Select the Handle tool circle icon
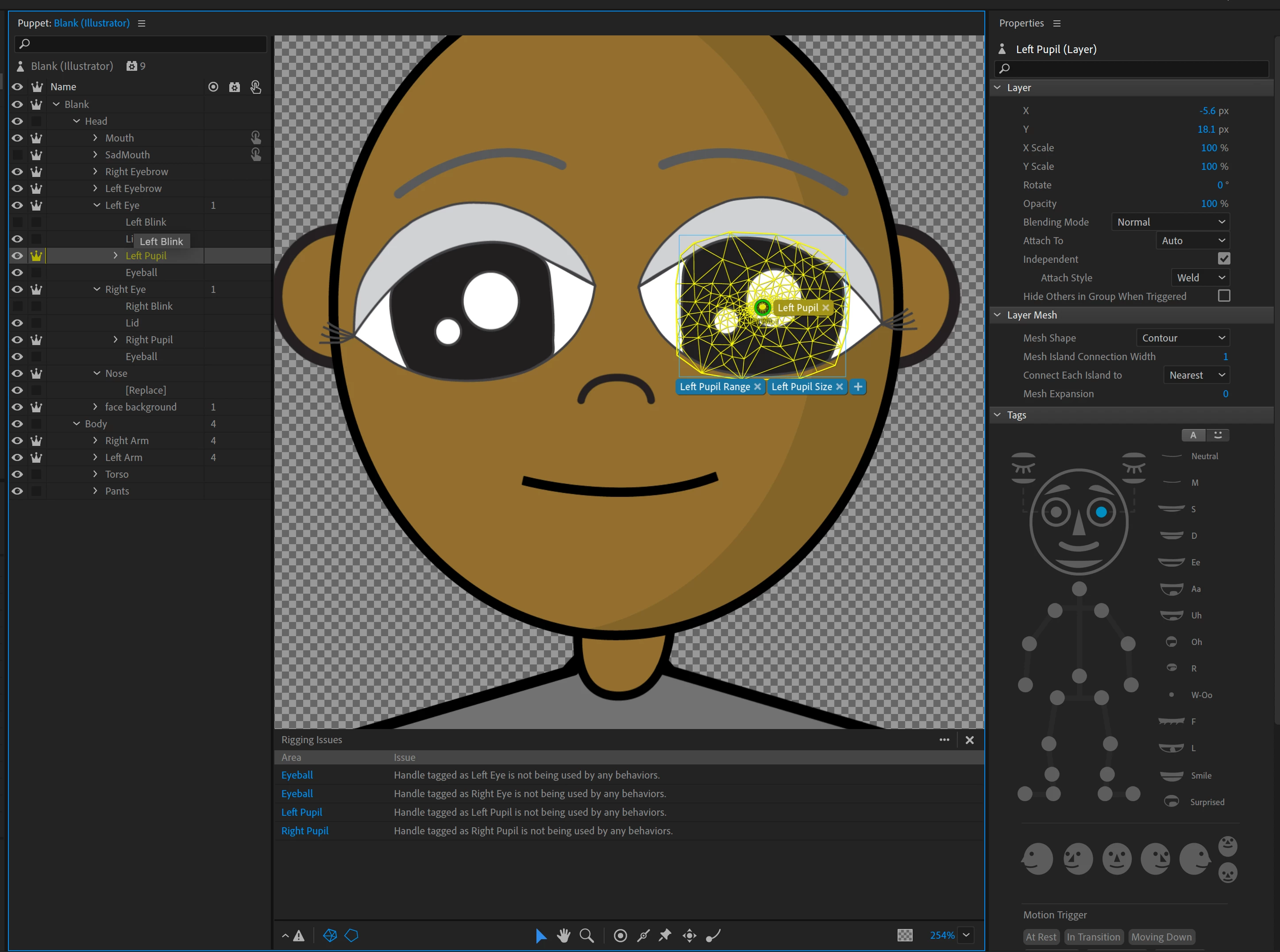Viewport: 1280px width, 952px height. pyautogui.click(x=621, y=935)
